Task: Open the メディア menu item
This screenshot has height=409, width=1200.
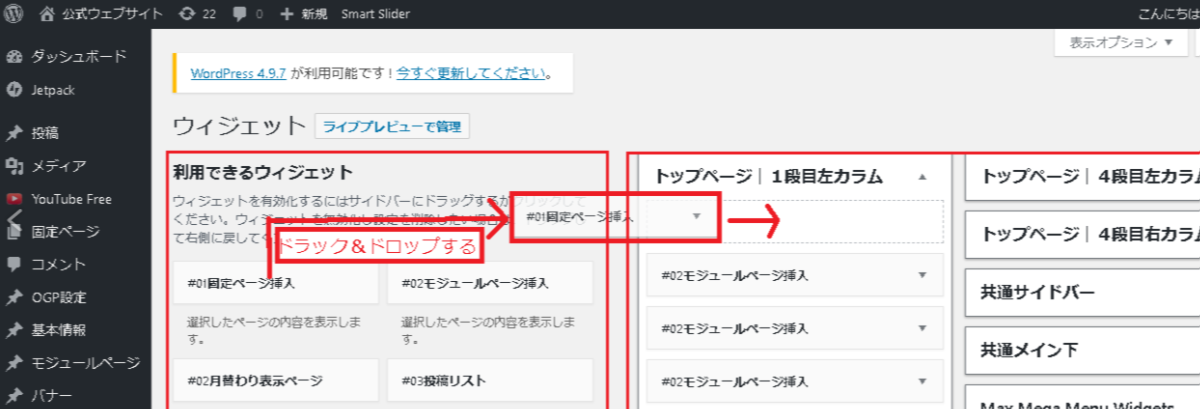Action: point(58,166)
